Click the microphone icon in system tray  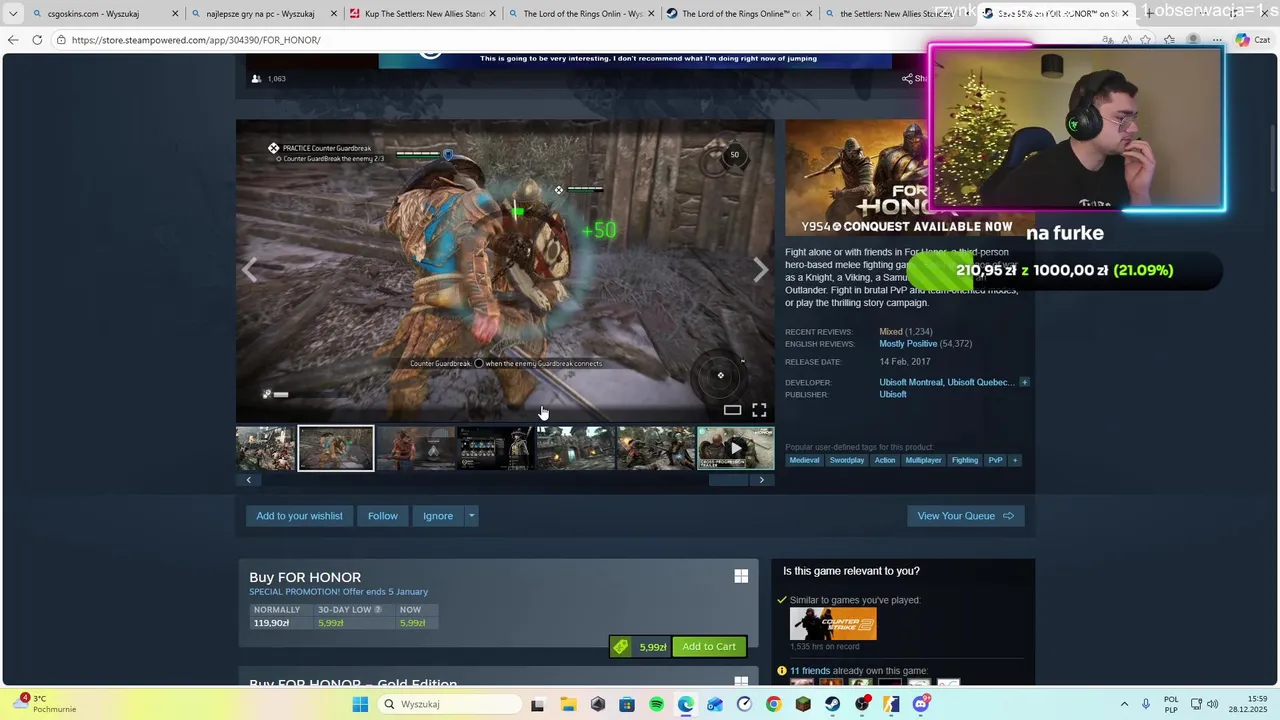click(x=1146, y=704)
